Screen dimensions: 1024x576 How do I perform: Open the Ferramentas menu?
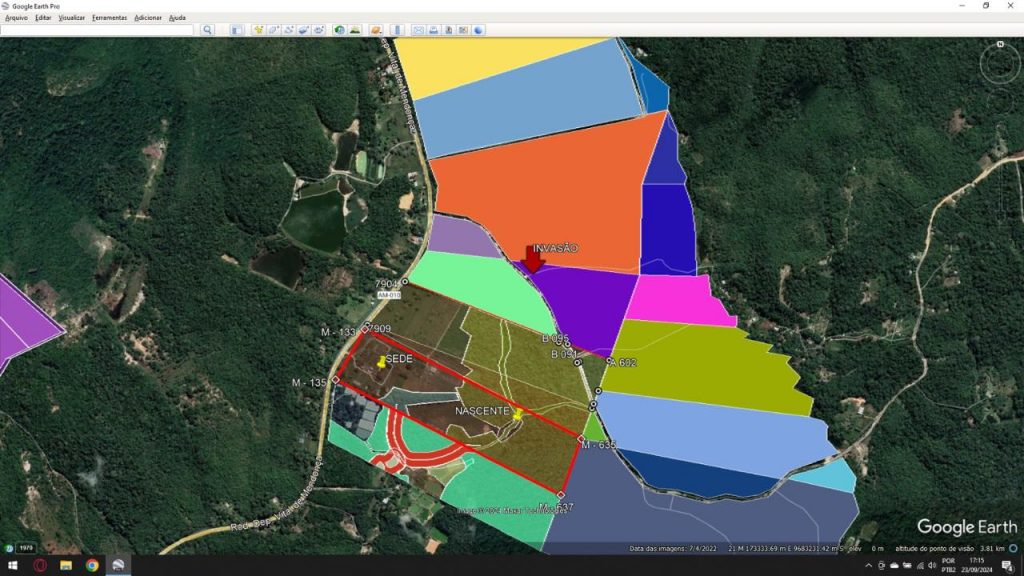point(109,18)
